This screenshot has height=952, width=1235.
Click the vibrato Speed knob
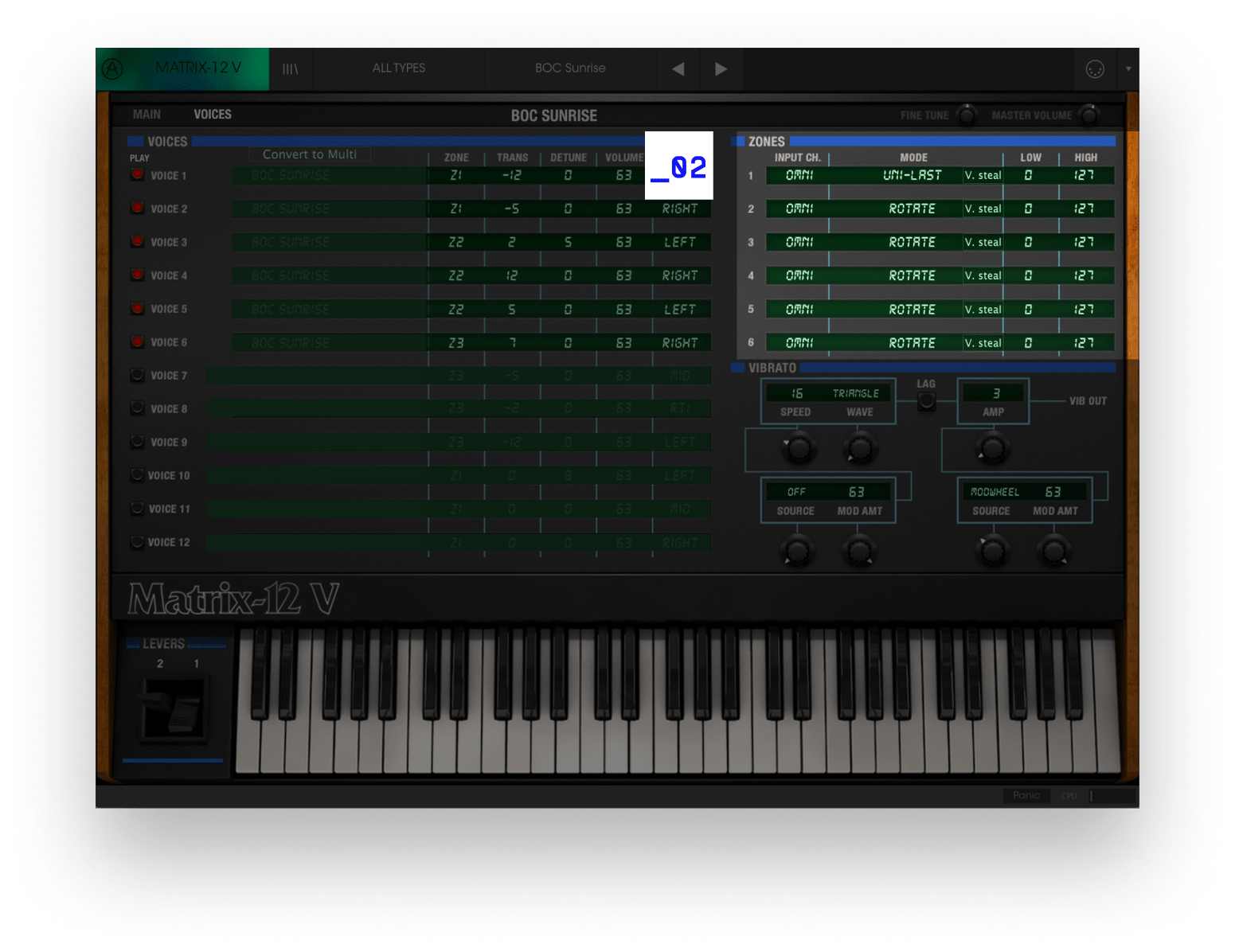[x=799, y=448]
